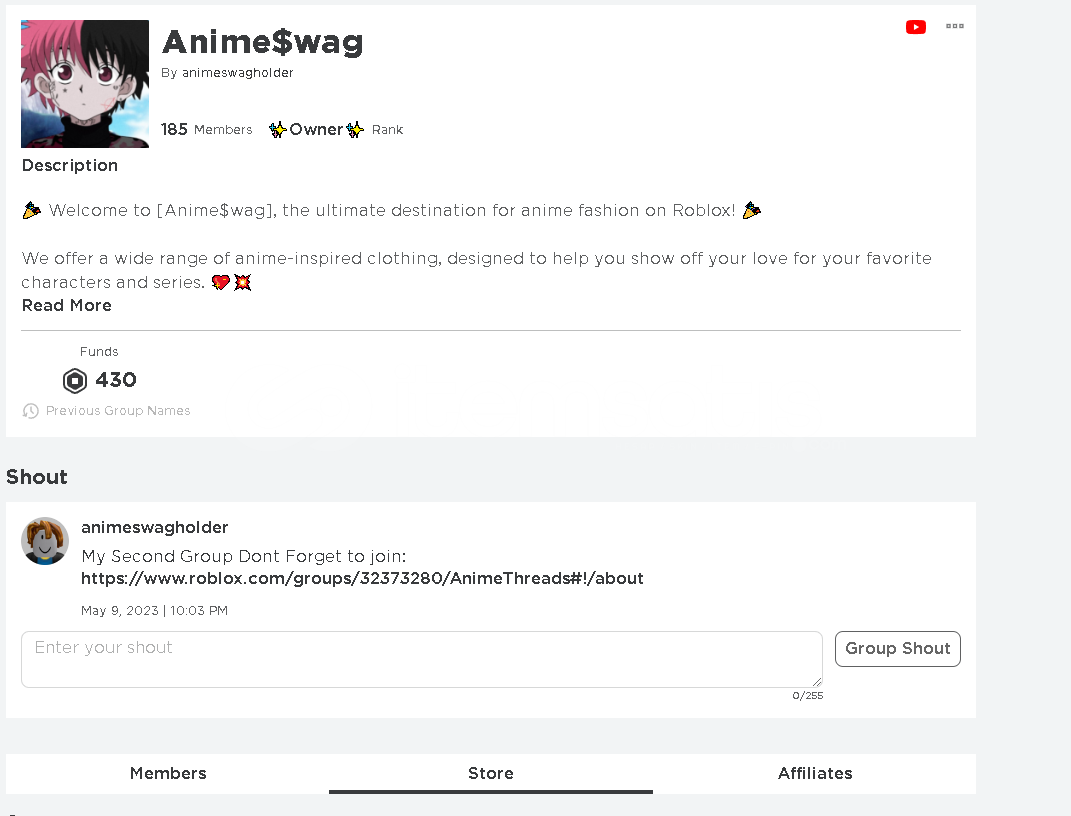
Task: Open the group's YouTube channel icon
Action: 915,27
